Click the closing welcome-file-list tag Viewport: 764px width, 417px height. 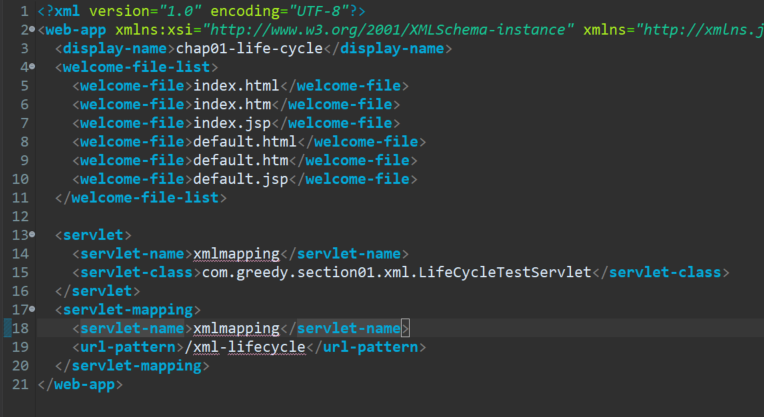(141, 198)
